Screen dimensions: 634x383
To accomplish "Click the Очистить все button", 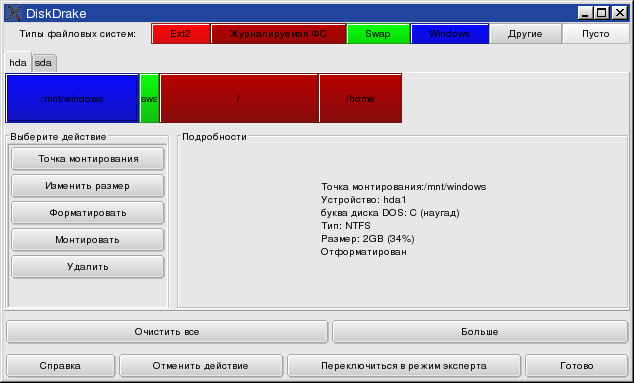I will pos(167,332).
